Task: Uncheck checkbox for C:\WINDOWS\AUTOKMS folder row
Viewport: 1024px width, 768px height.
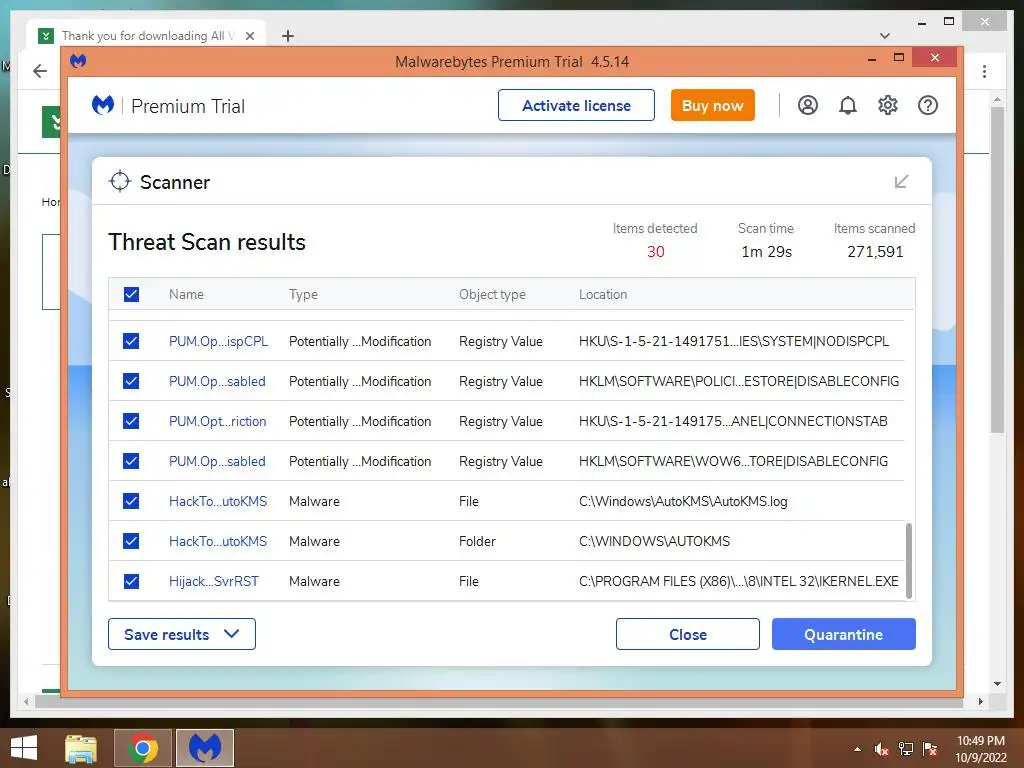Action: tap(131, 541)
